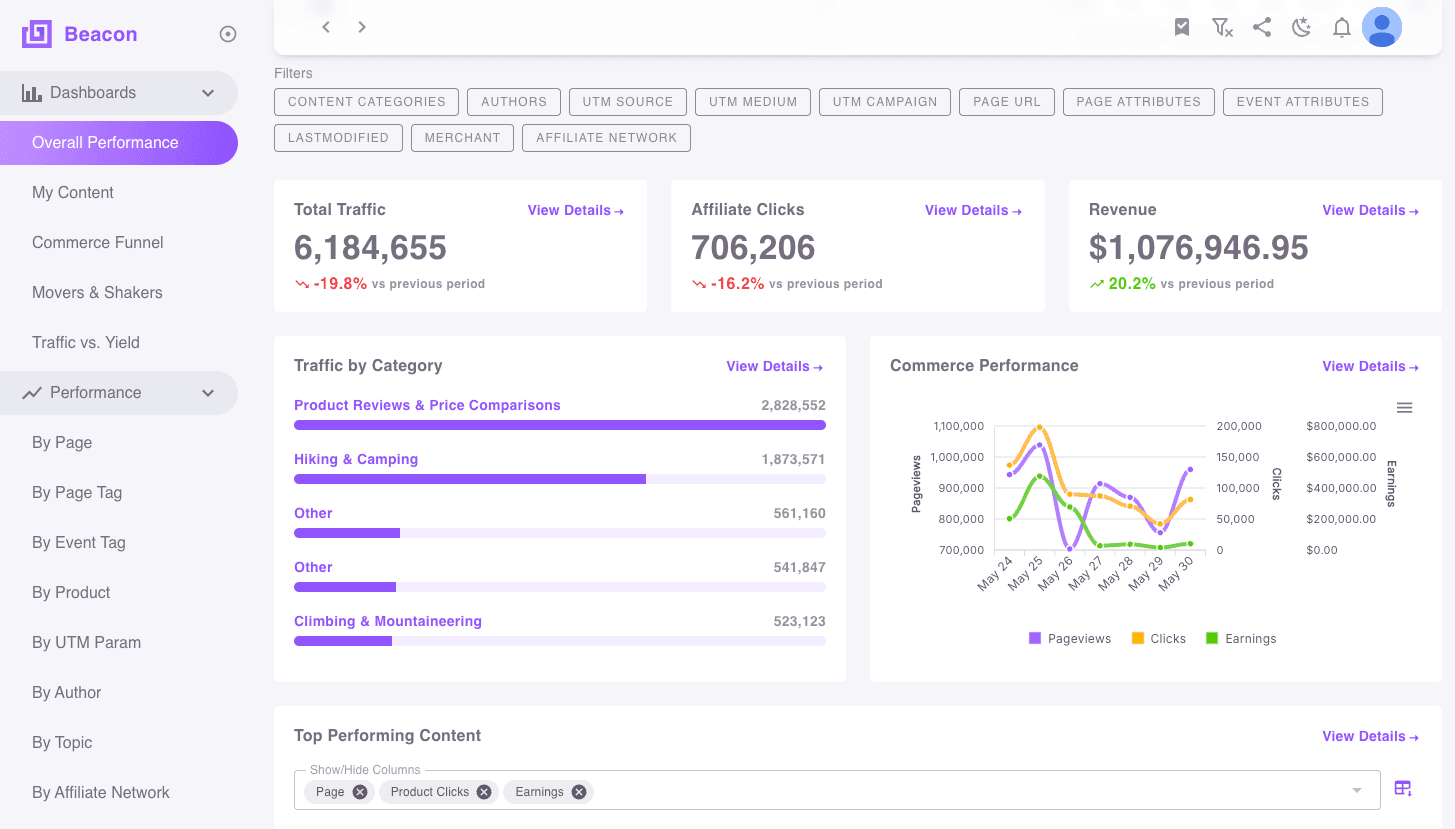Click Climbing & Mountaineering category link
This screenshot has height=829, width=1455.
click(388, 622)
